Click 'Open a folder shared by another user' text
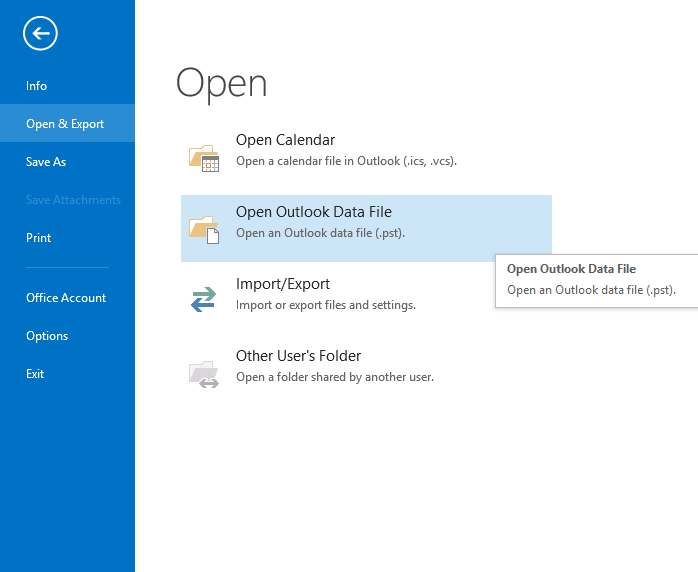The width and height of the screenshot is (698, 572). pos(335,377)
